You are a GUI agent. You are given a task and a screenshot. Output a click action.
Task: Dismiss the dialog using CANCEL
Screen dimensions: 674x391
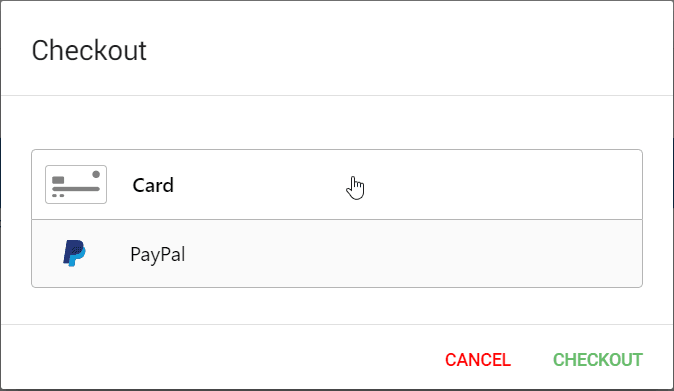click(478, 360)
